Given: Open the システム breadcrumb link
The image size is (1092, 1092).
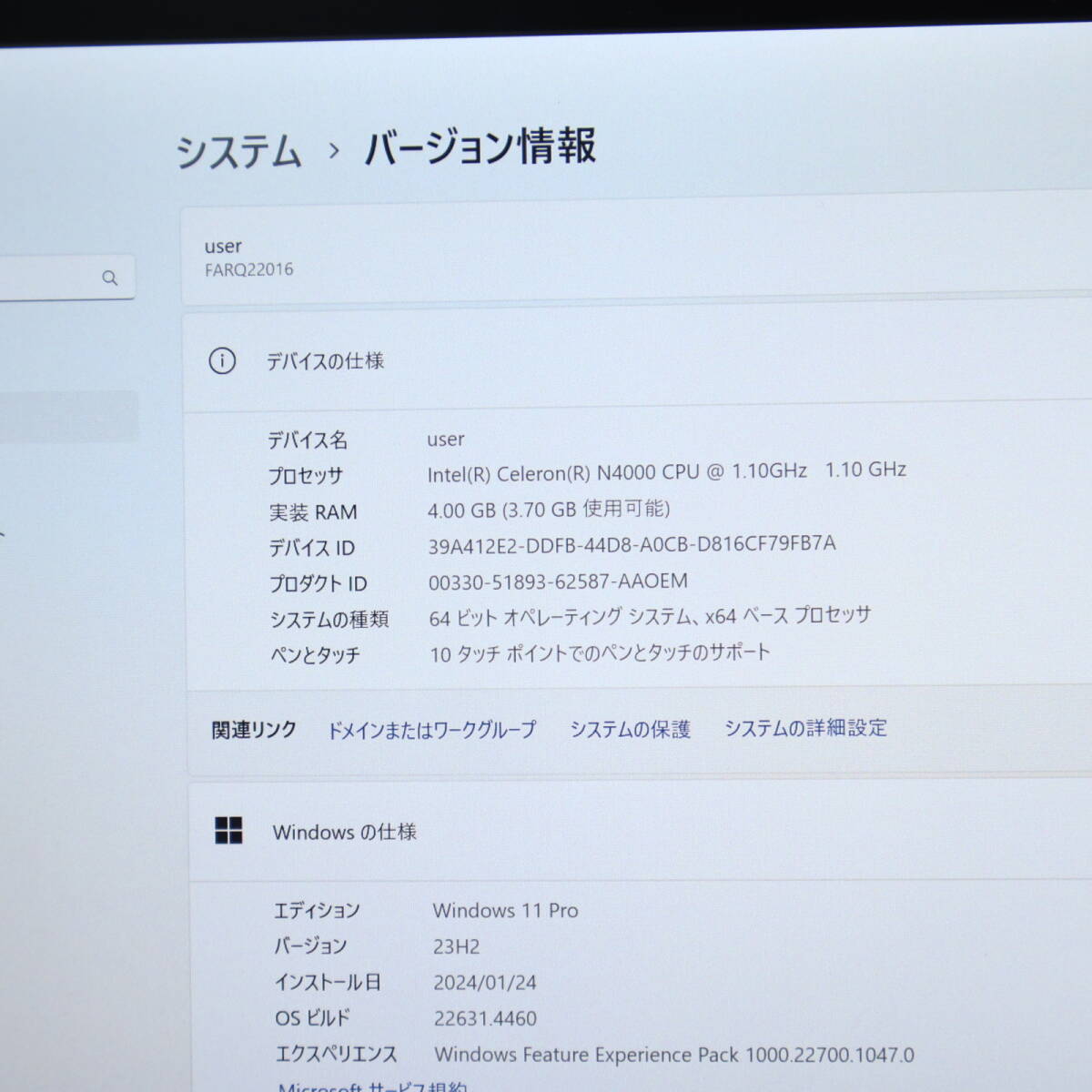Looking at the screenshot, I should pyautogui.click(x=238, y=150).
